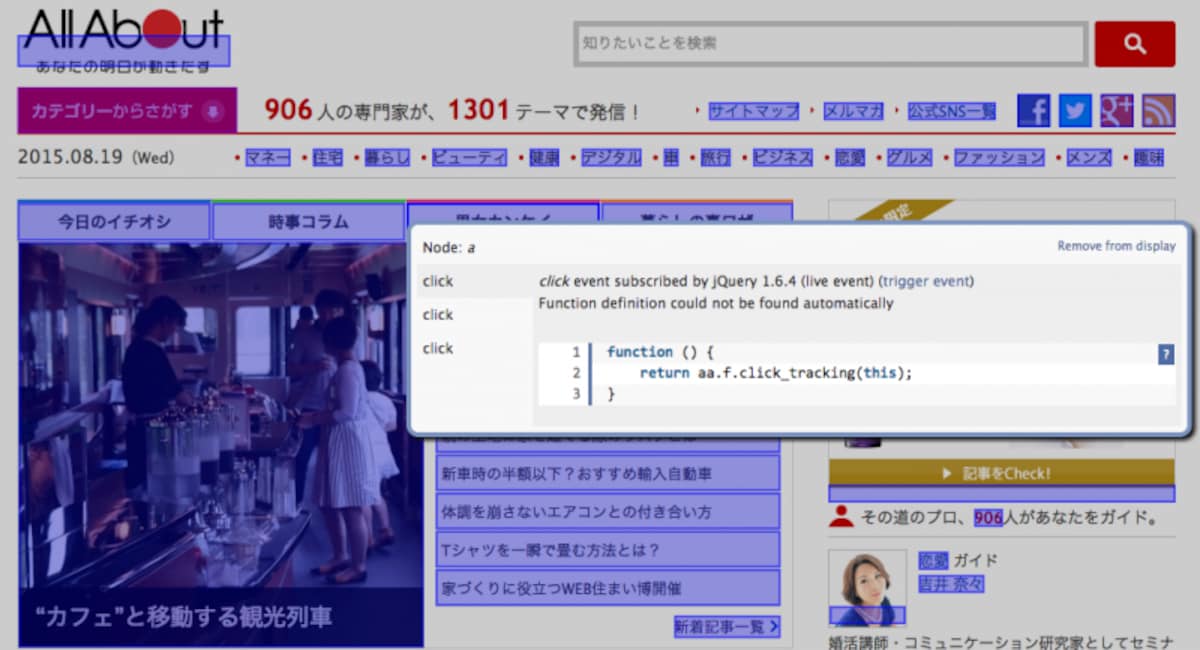Select the 恋愛 link in the category bar
Screen dimensions: 1200x650
pos(850,158)
